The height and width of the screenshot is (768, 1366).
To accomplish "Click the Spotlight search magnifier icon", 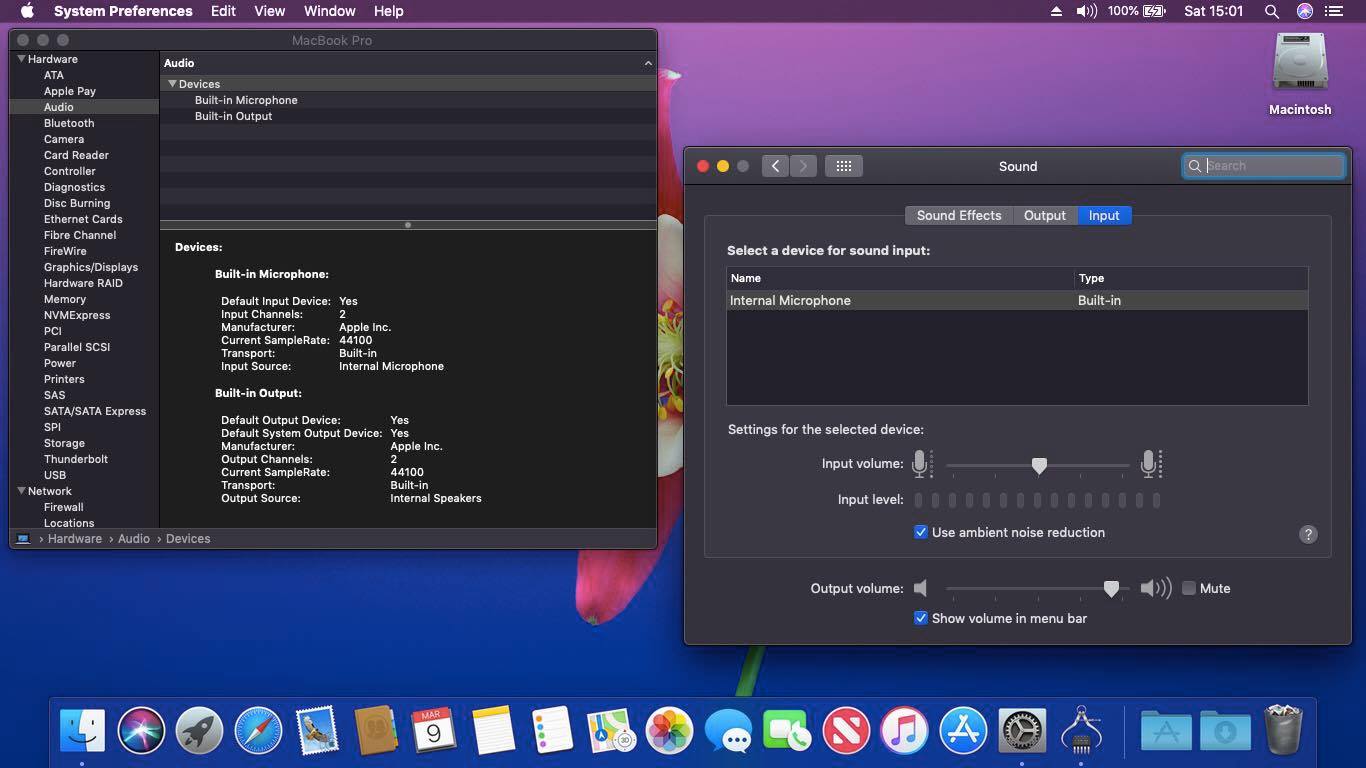I will [x=1271, y=11].
